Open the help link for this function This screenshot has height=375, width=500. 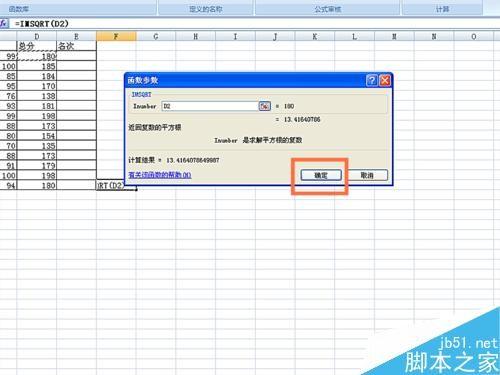tap(160, 175)
